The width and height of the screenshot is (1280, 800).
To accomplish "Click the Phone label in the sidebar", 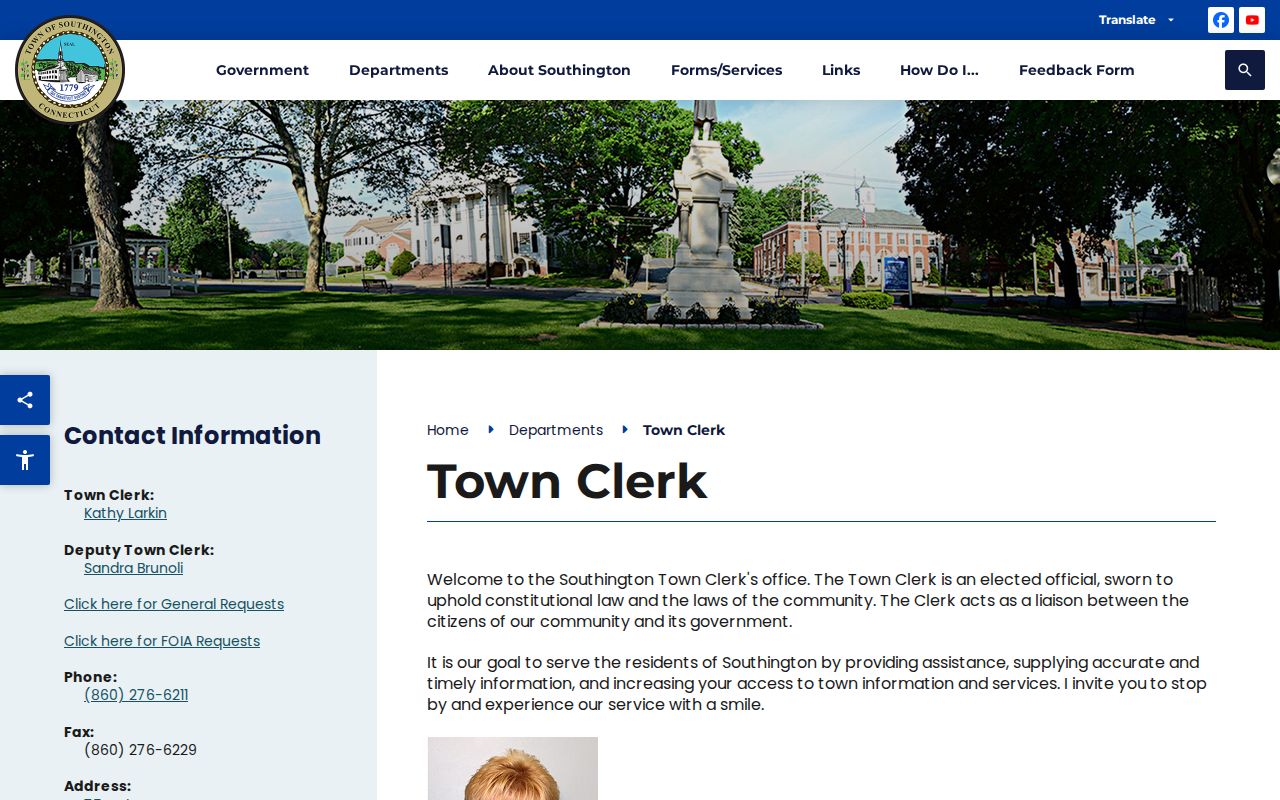I will pos(90,677).
